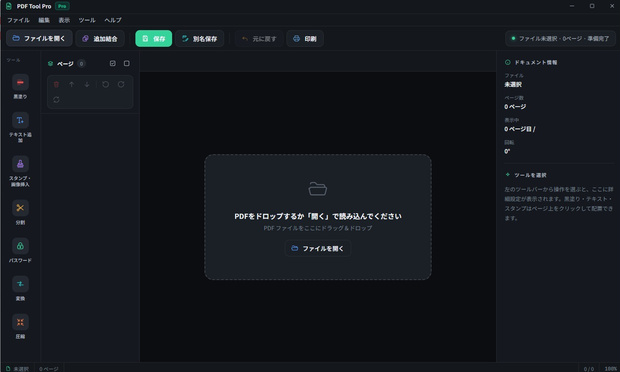
Task: Open the 編集 menu
Action: point(44,20)
